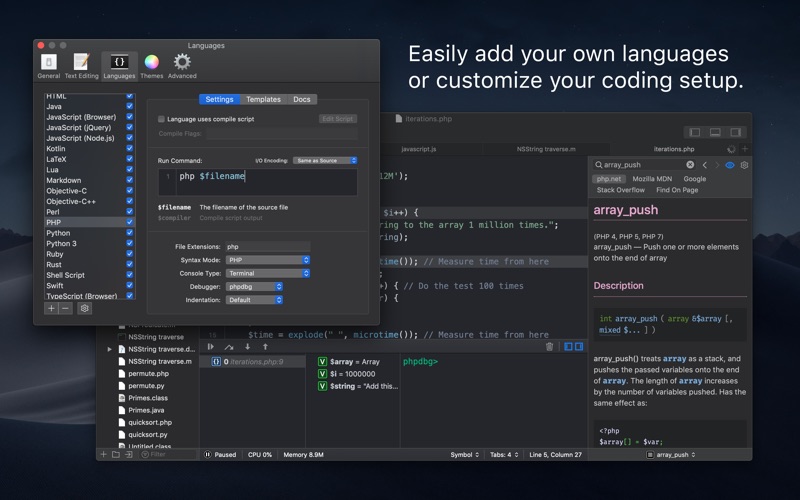Click the debugger continue button
The image size is (800, 500).
point(211,346)
